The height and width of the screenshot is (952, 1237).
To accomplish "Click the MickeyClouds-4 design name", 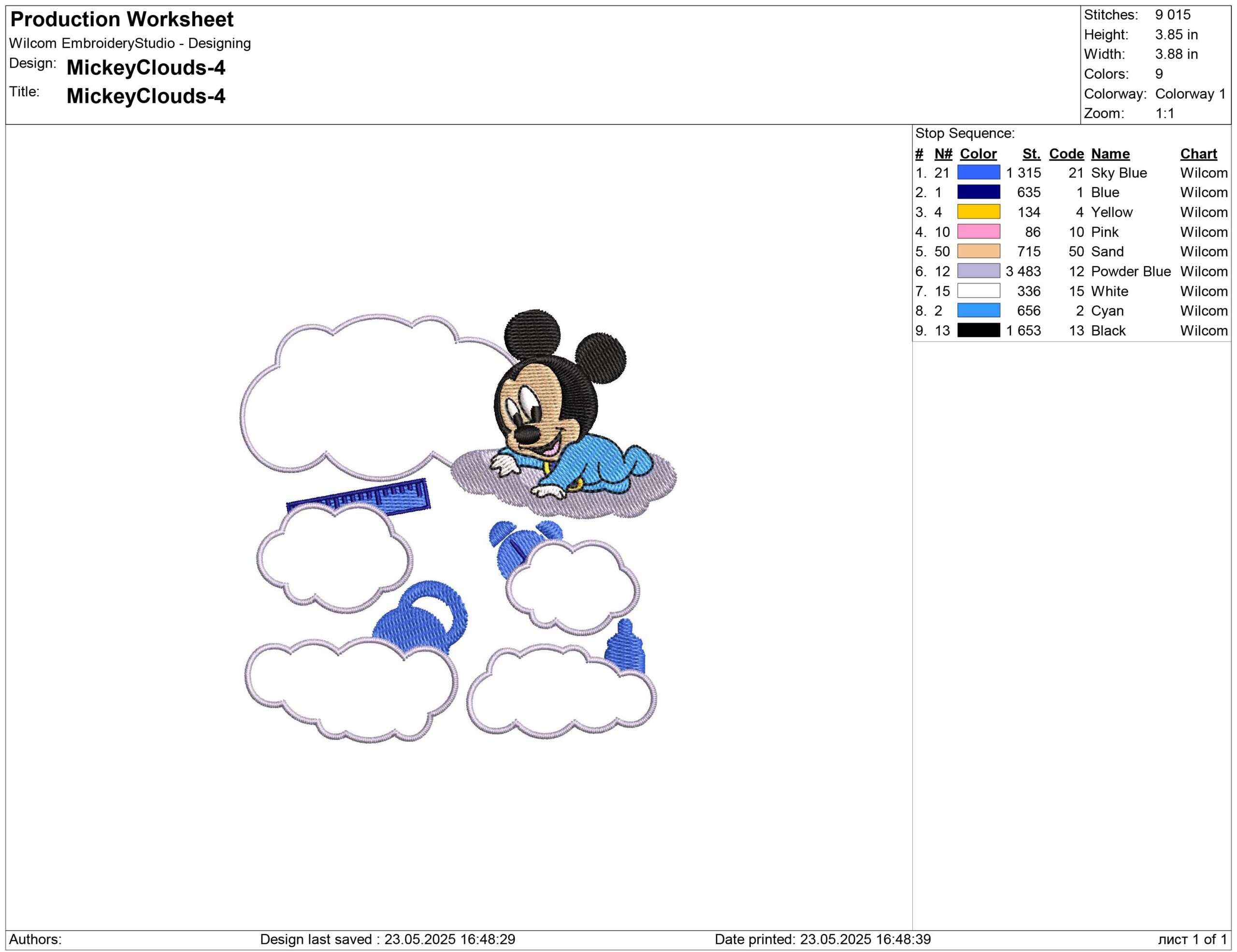I will 145,67.
